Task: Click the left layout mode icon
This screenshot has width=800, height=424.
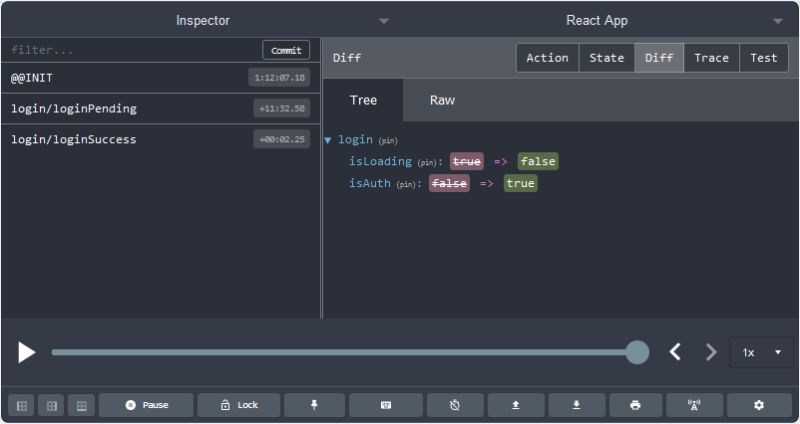Action: 22,406
